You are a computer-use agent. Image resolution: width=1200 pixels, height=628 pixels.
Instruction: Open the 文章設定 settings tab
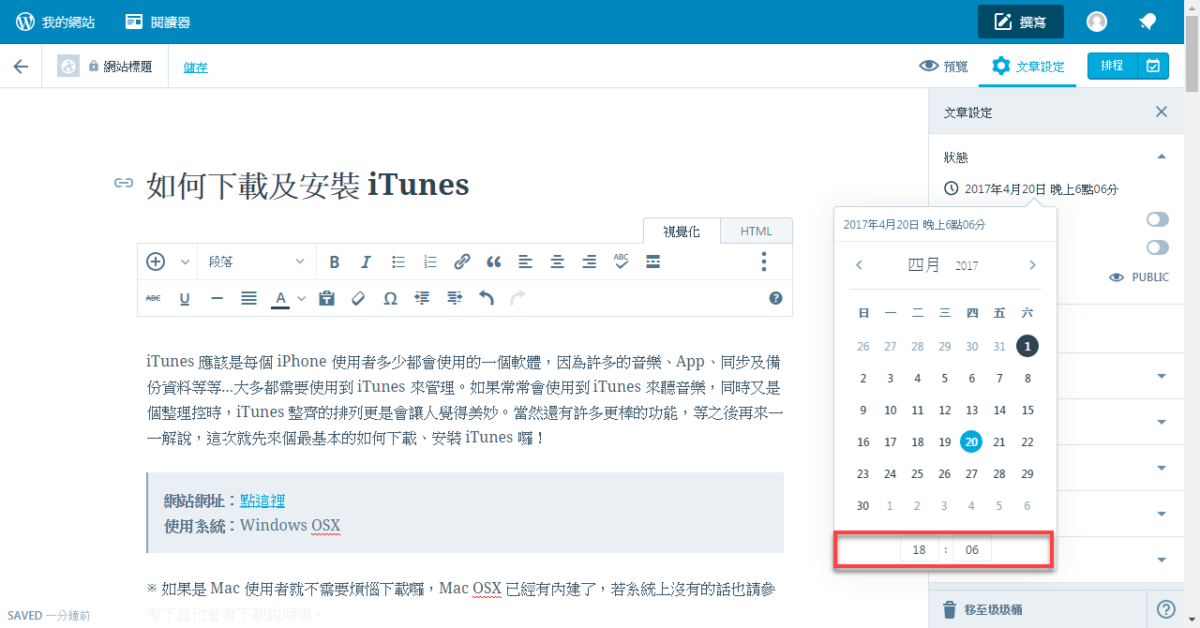[1028, 66]
